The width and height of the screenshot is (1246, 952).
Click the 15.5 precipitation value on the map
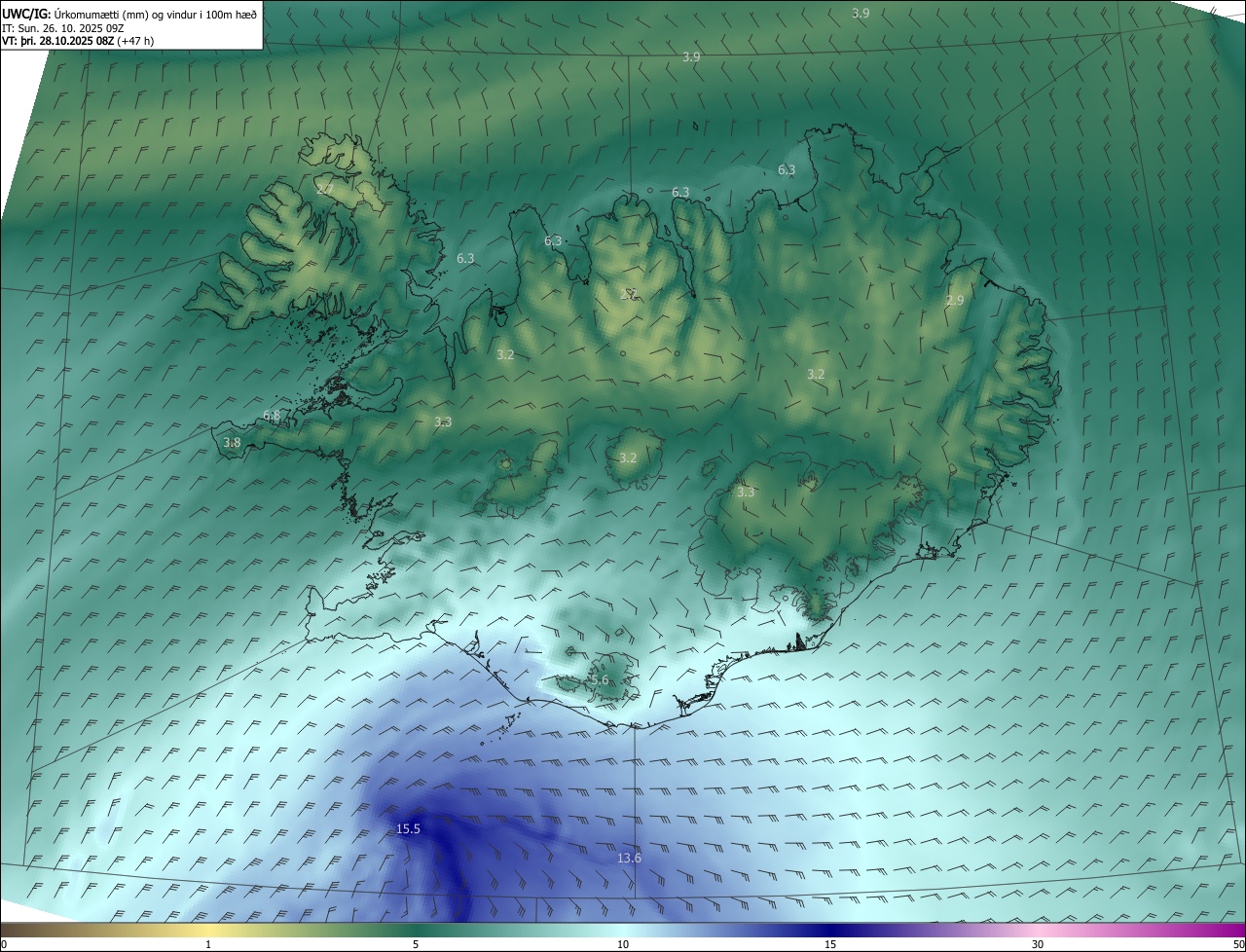pyautogui.click(x=408, y=829)
